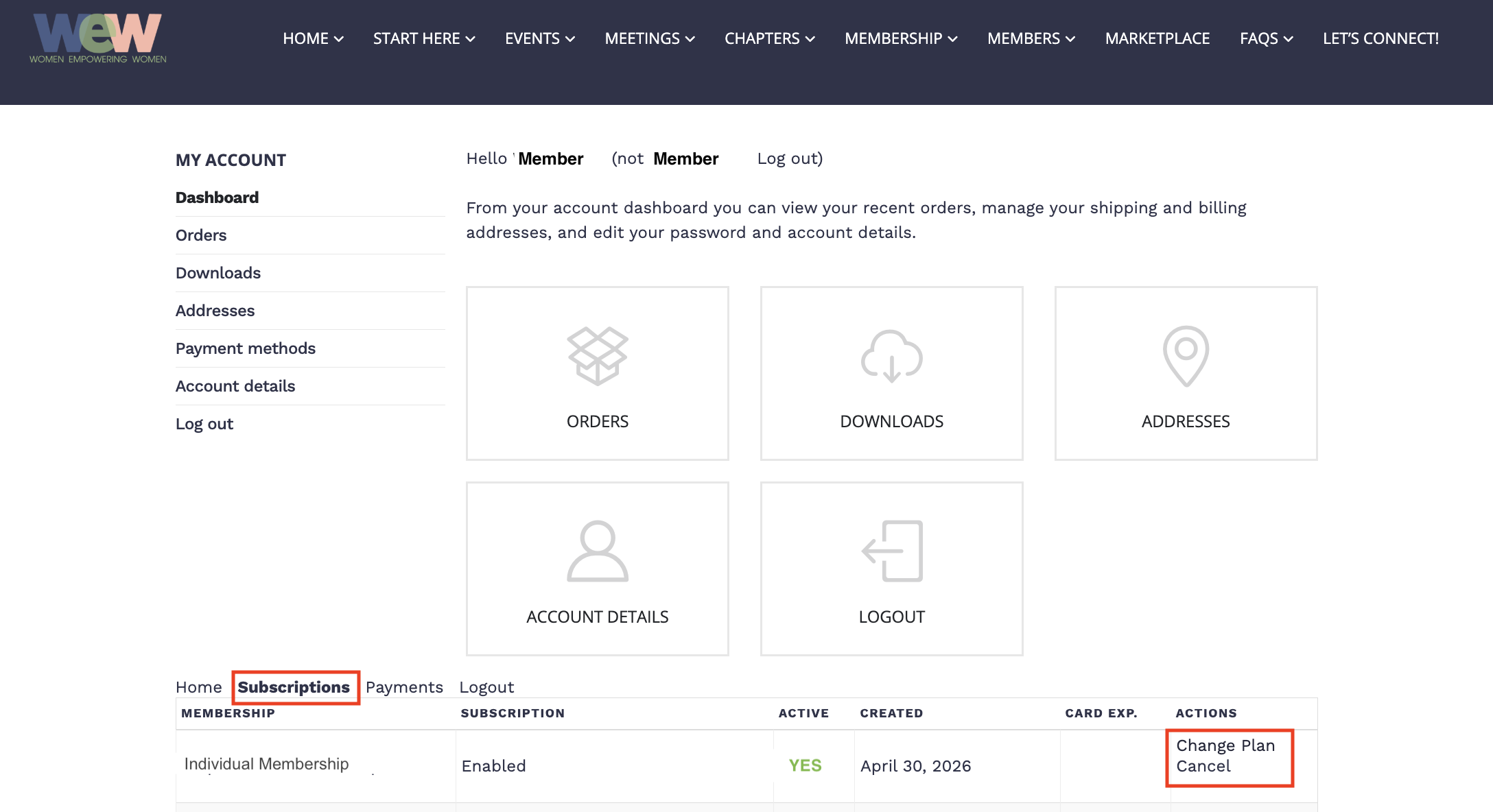Click the Logout arrow icon
Viewport: 1493px width, 812px height.
tap(891, 551)
